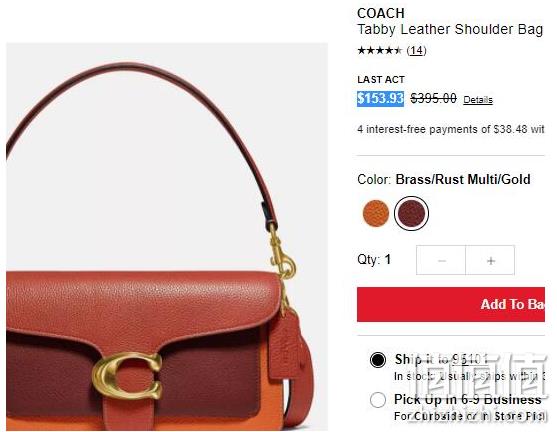The width and height of the screenshot is (557, 432).
Task: Click the star rating icons
Action: coord(379,50)
